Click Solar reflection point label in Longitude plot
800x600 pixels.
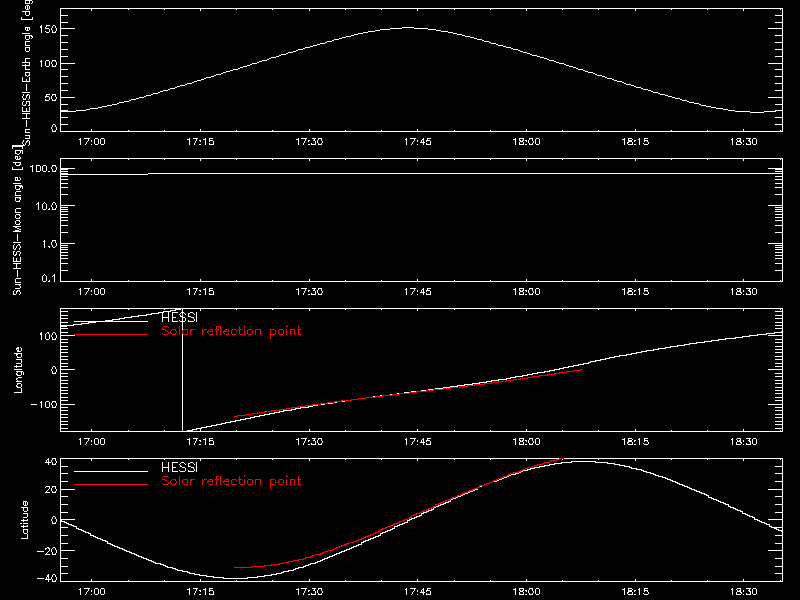pos(231,331)
